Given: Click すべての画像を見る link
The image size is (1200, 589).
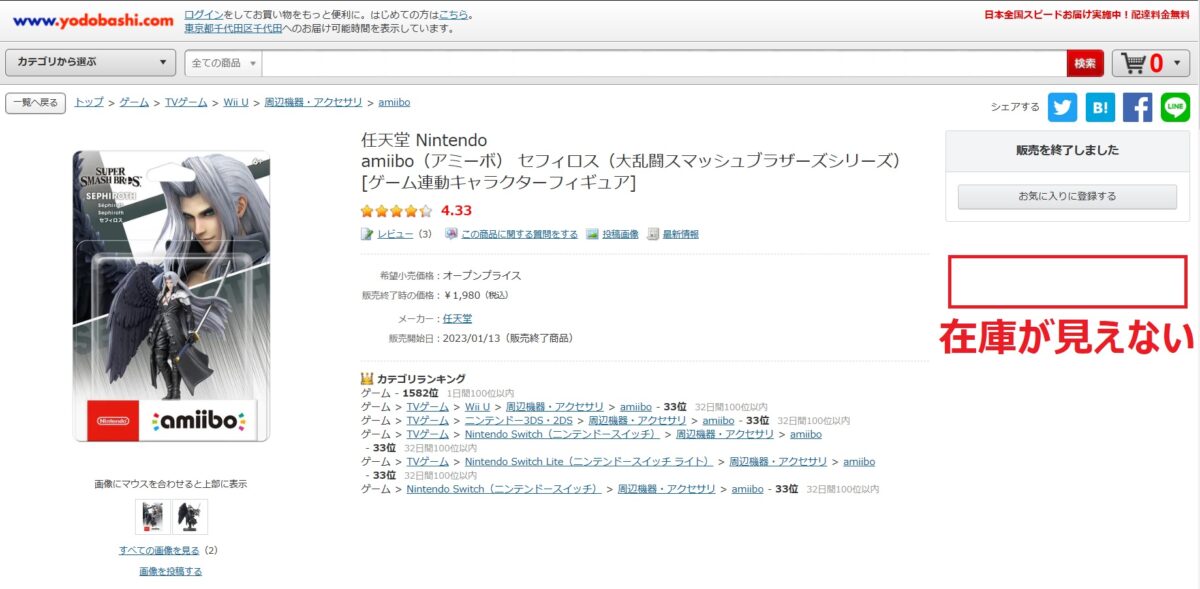Looking at the screenshot, I should point(160,550).
